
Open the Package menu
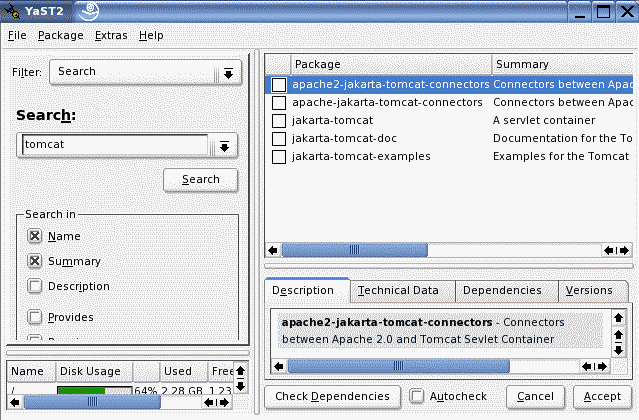pos(61,35)
